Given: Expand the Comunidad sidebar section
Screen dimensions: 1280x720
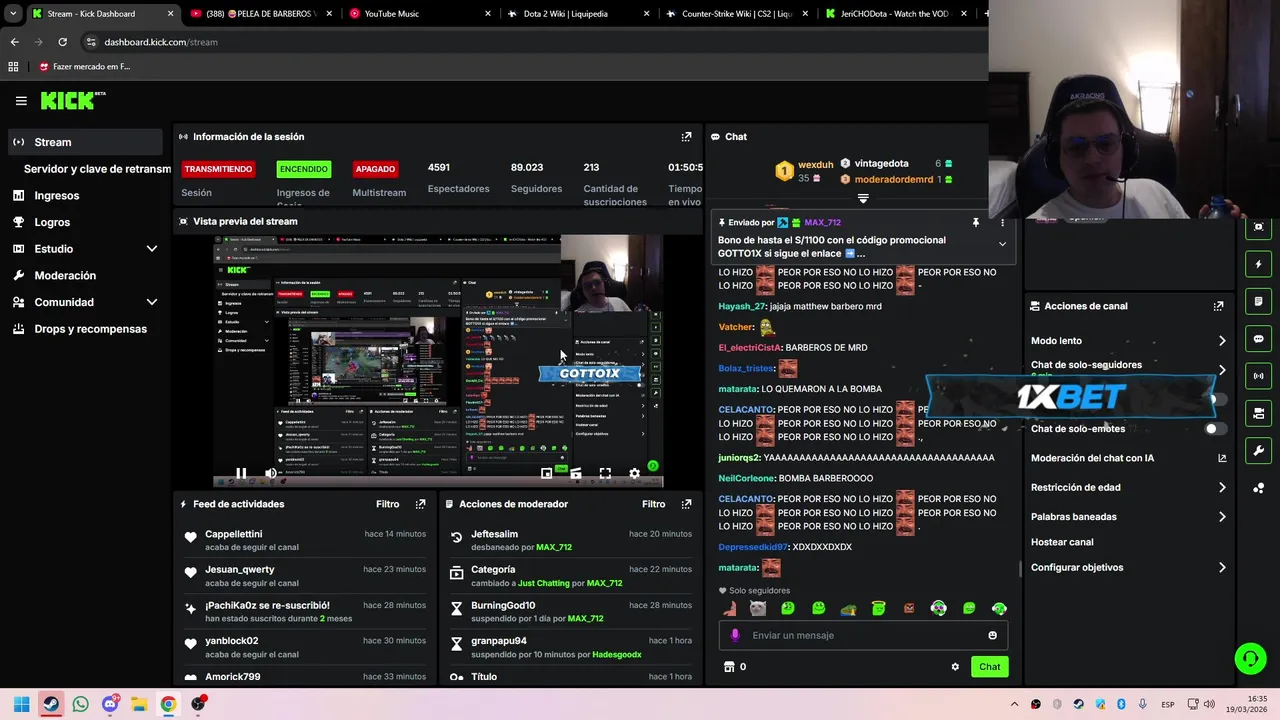Looking at the screenshot, I should [x=152, y=302].
